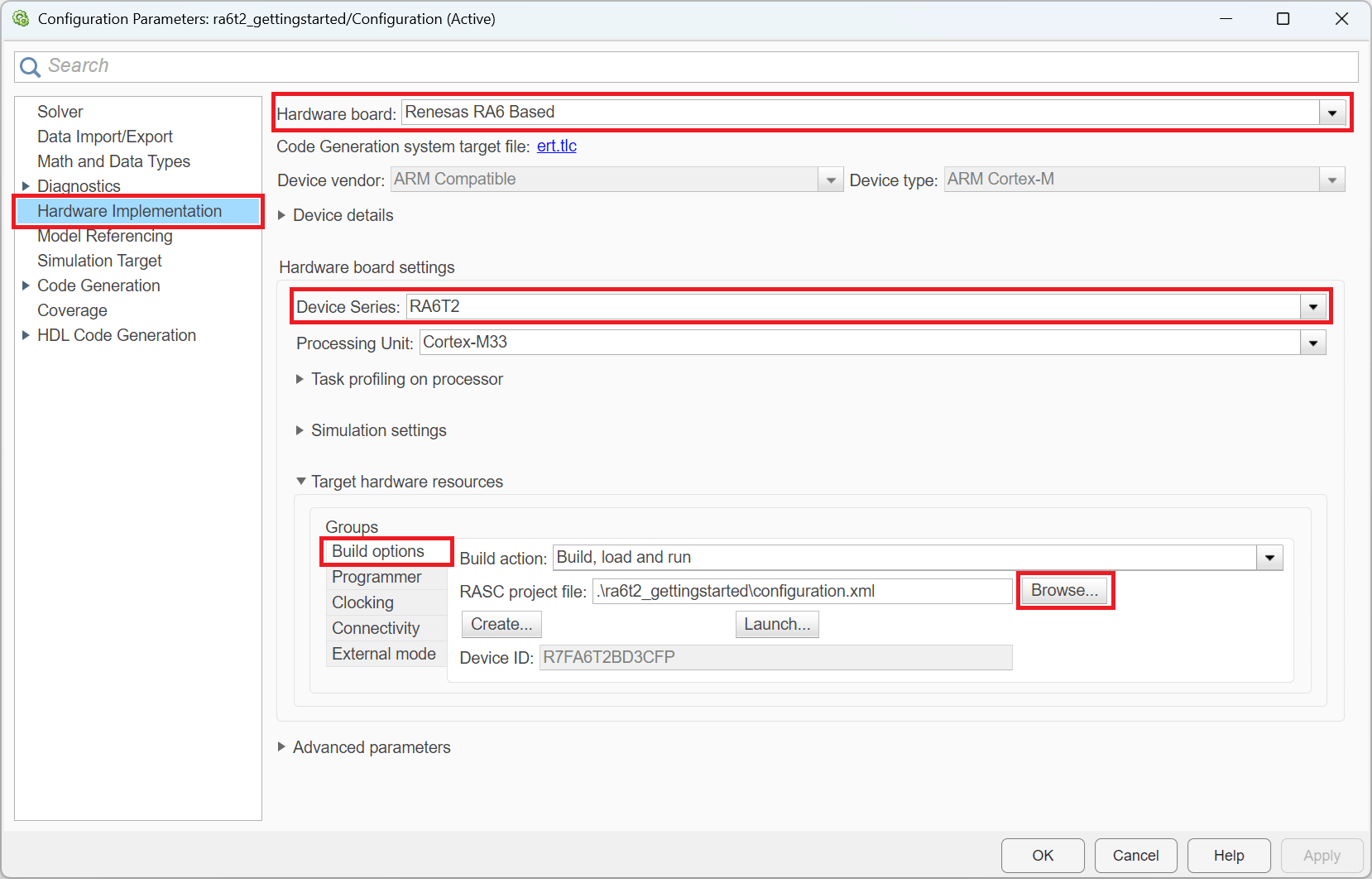Browse for the RASC project file
Image resolution: width=1372 pixels, height=883 pixels.
point(1064,591)
